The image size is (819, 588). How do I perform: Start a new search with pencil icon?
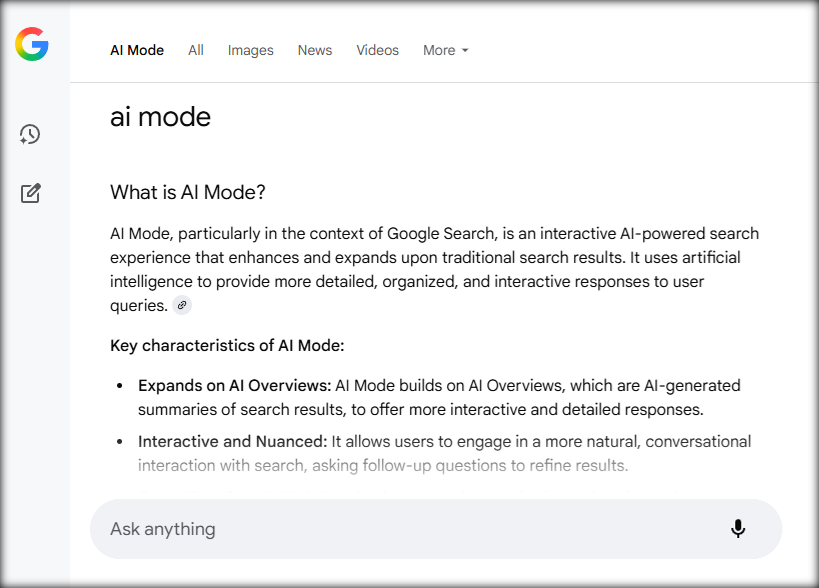tap(31, 193)
